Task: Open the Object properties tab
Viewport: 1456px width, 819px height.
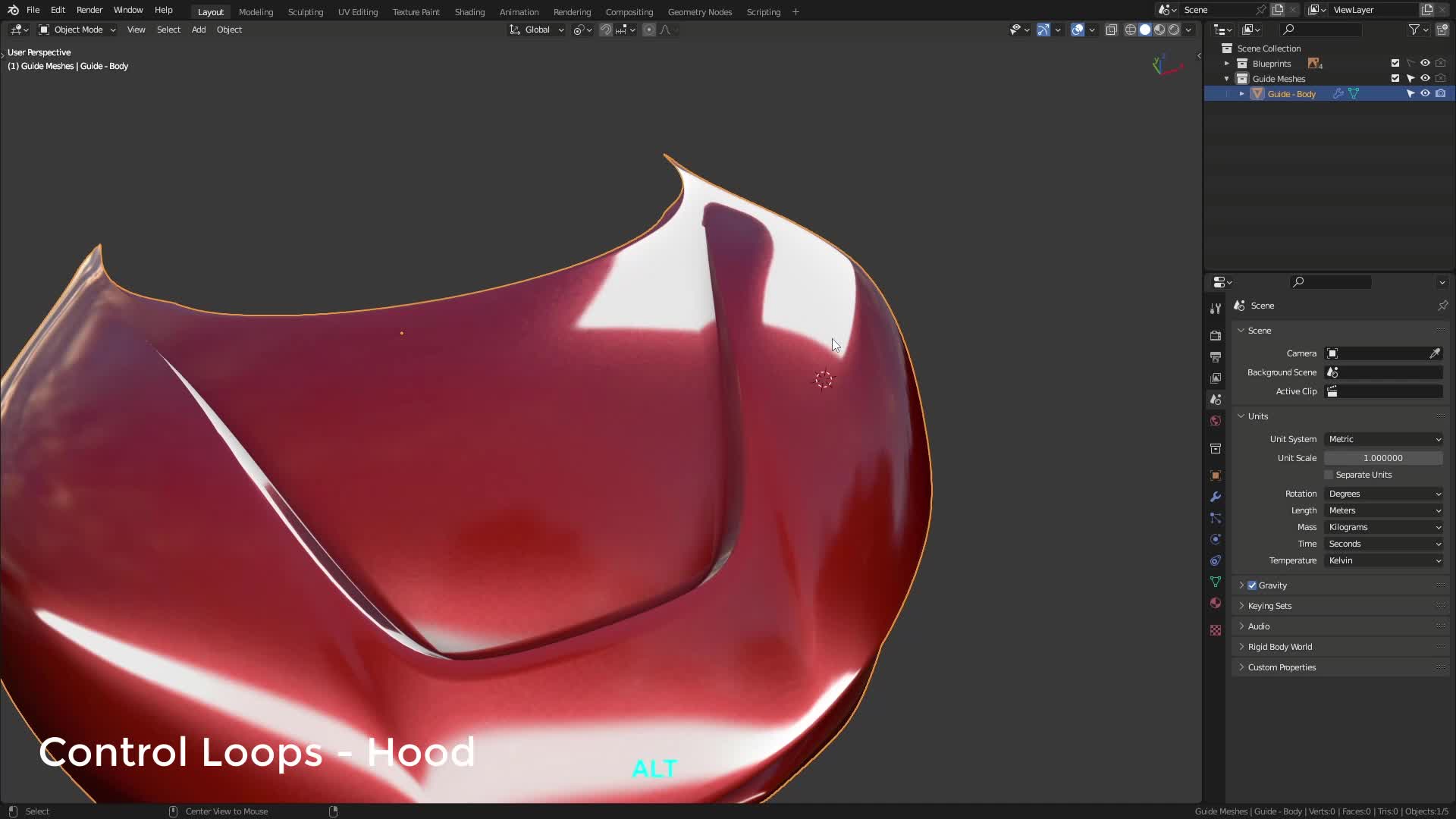Action: (x=1216, y=475)
